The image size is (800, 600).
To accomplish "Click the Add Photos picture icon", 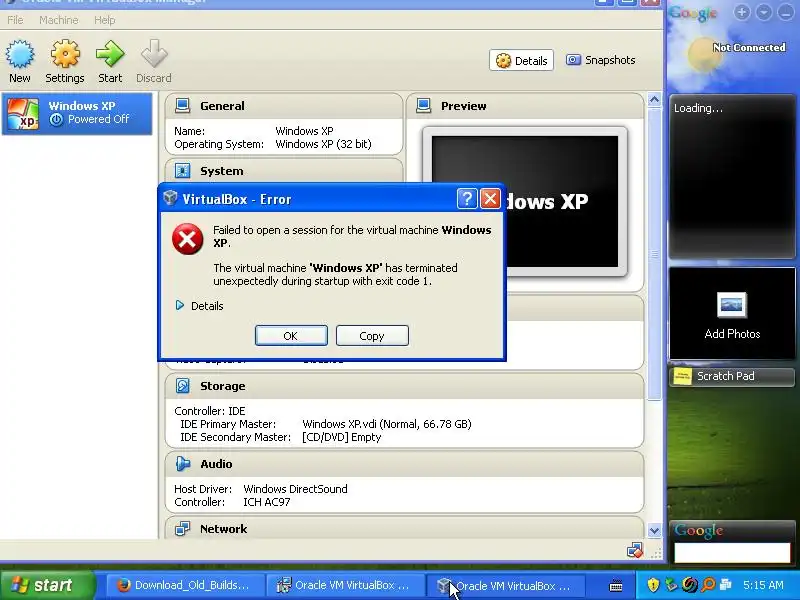I will click(x=732, y=305).
